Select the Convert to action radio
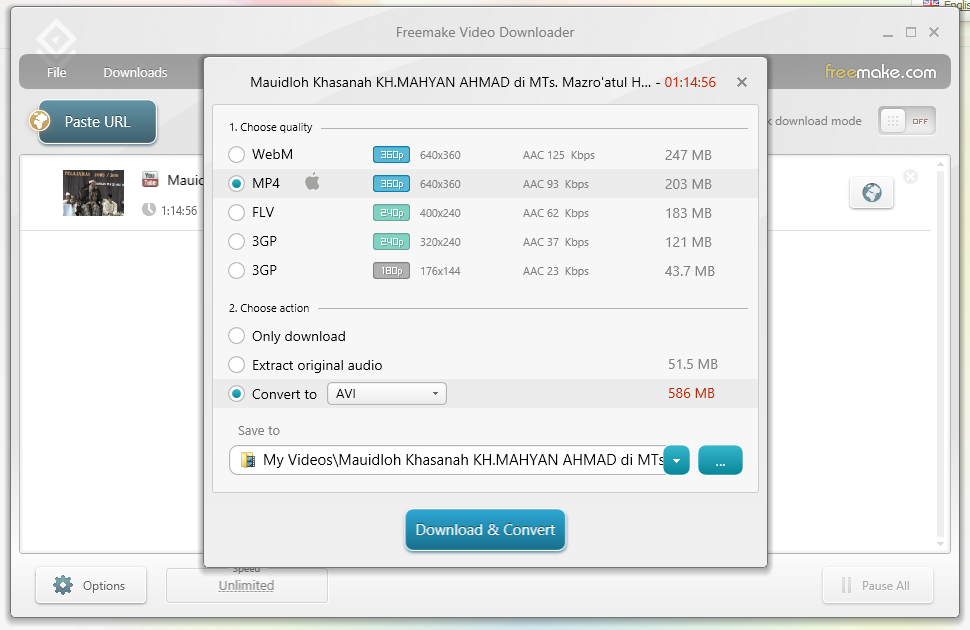Viewport: 970px width, 630px height. [x=236, y=394]
